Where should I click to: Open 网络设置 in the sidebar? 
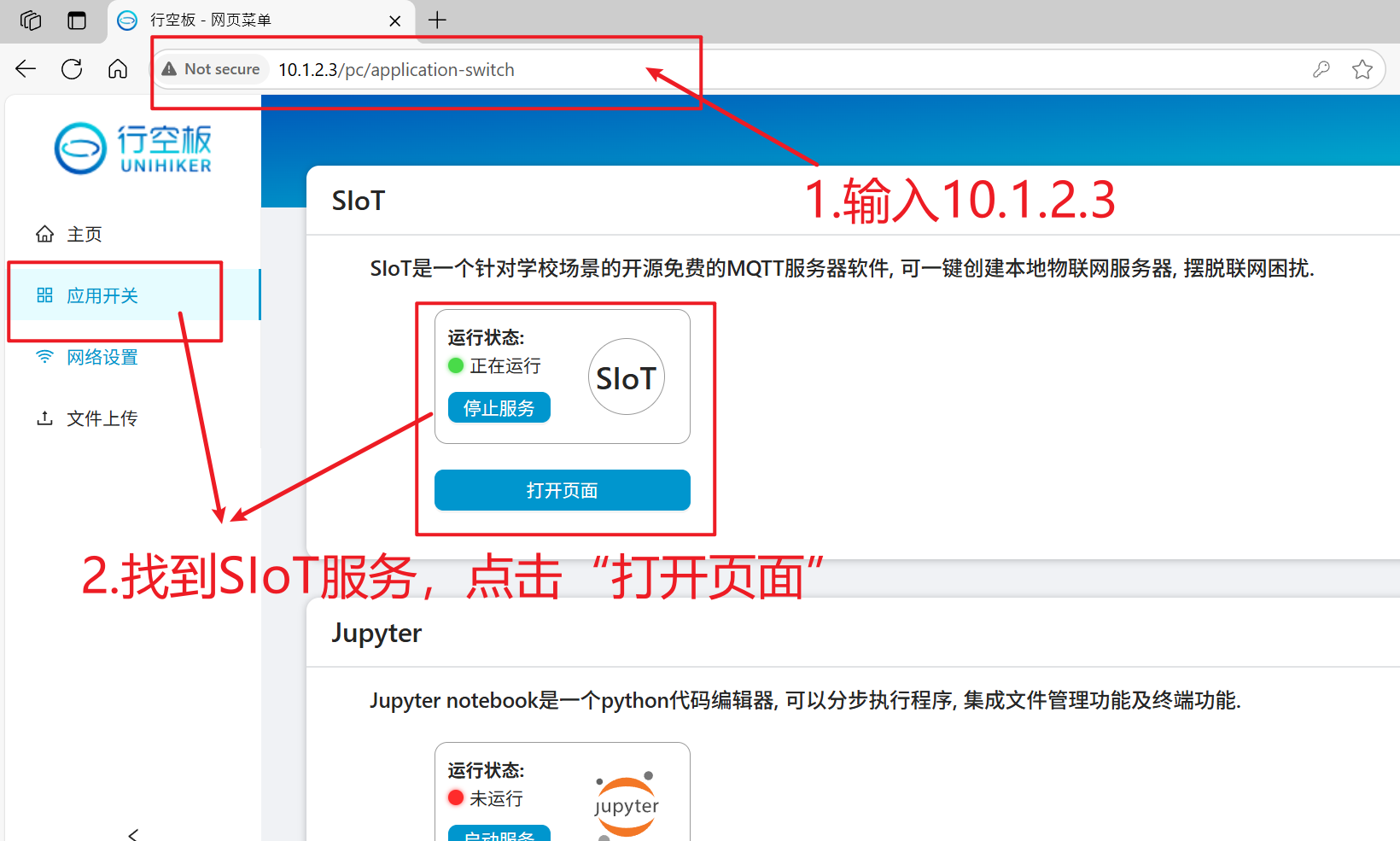click(132, 357)
